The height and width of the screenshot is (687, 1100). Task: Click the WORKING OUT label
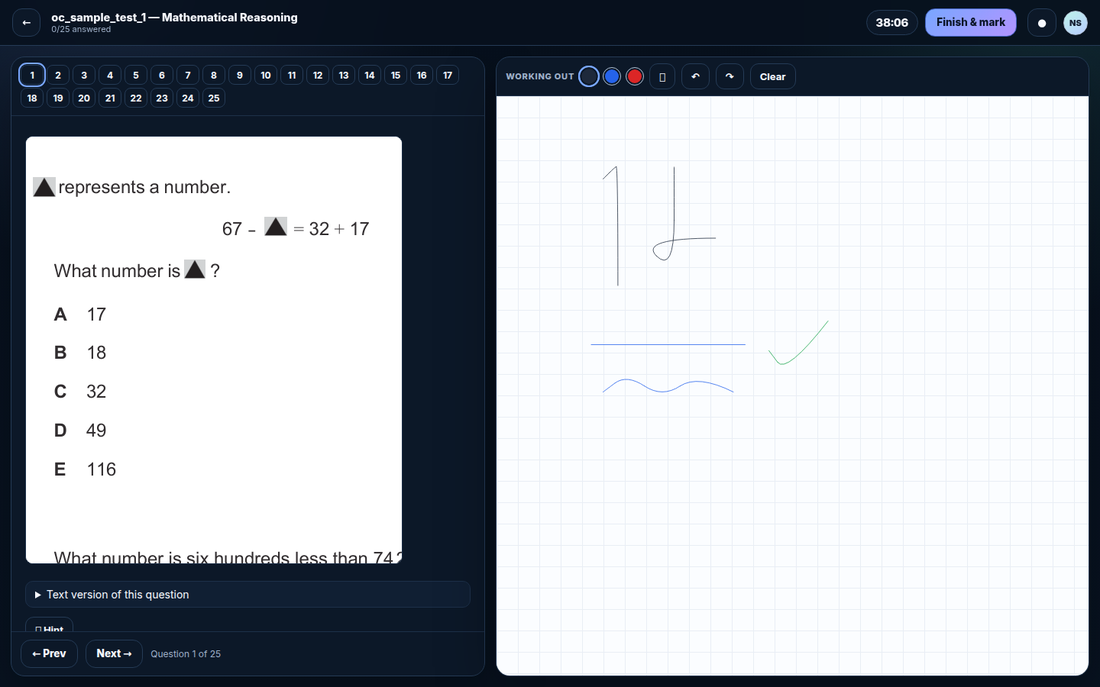pos(539,76)
